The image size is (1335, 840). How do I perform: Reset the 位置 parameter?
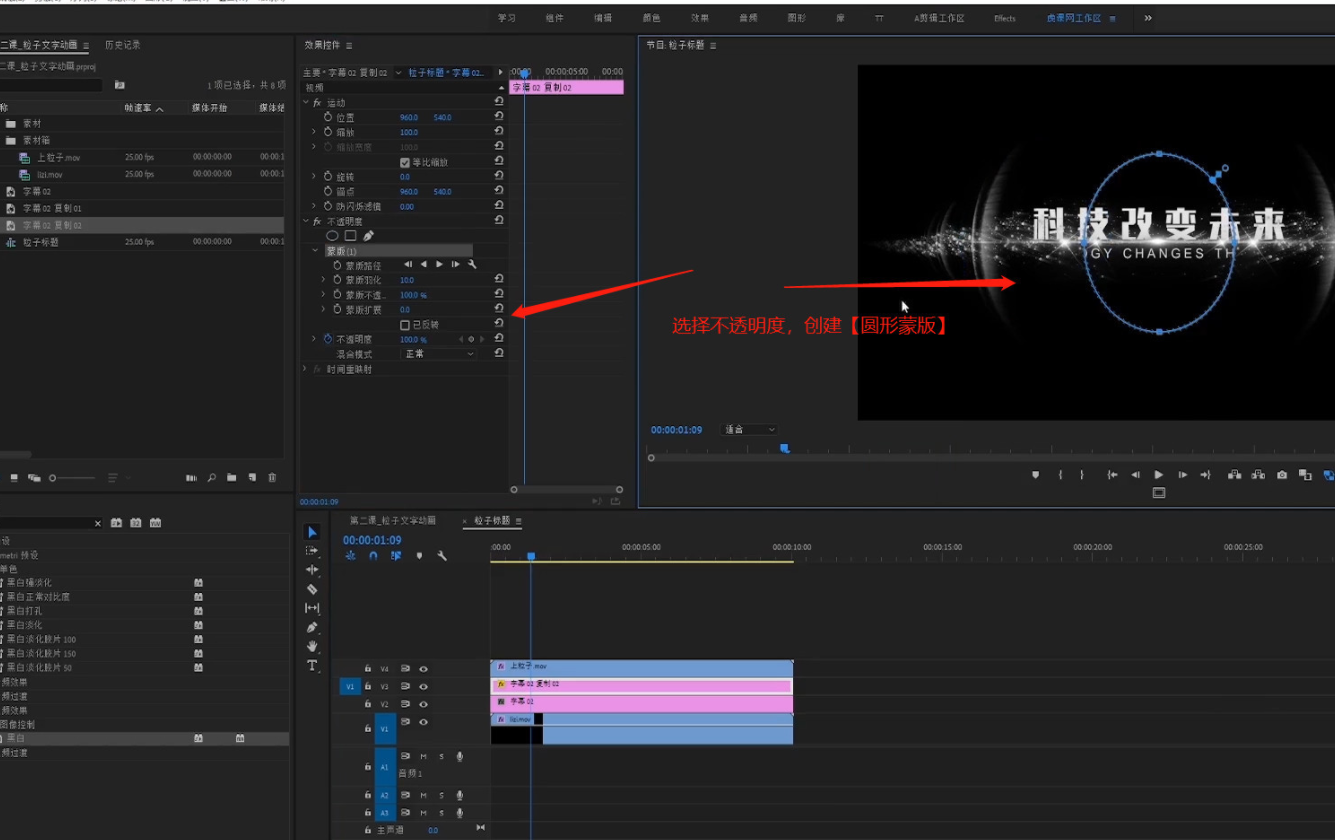[x=499, y=117]
